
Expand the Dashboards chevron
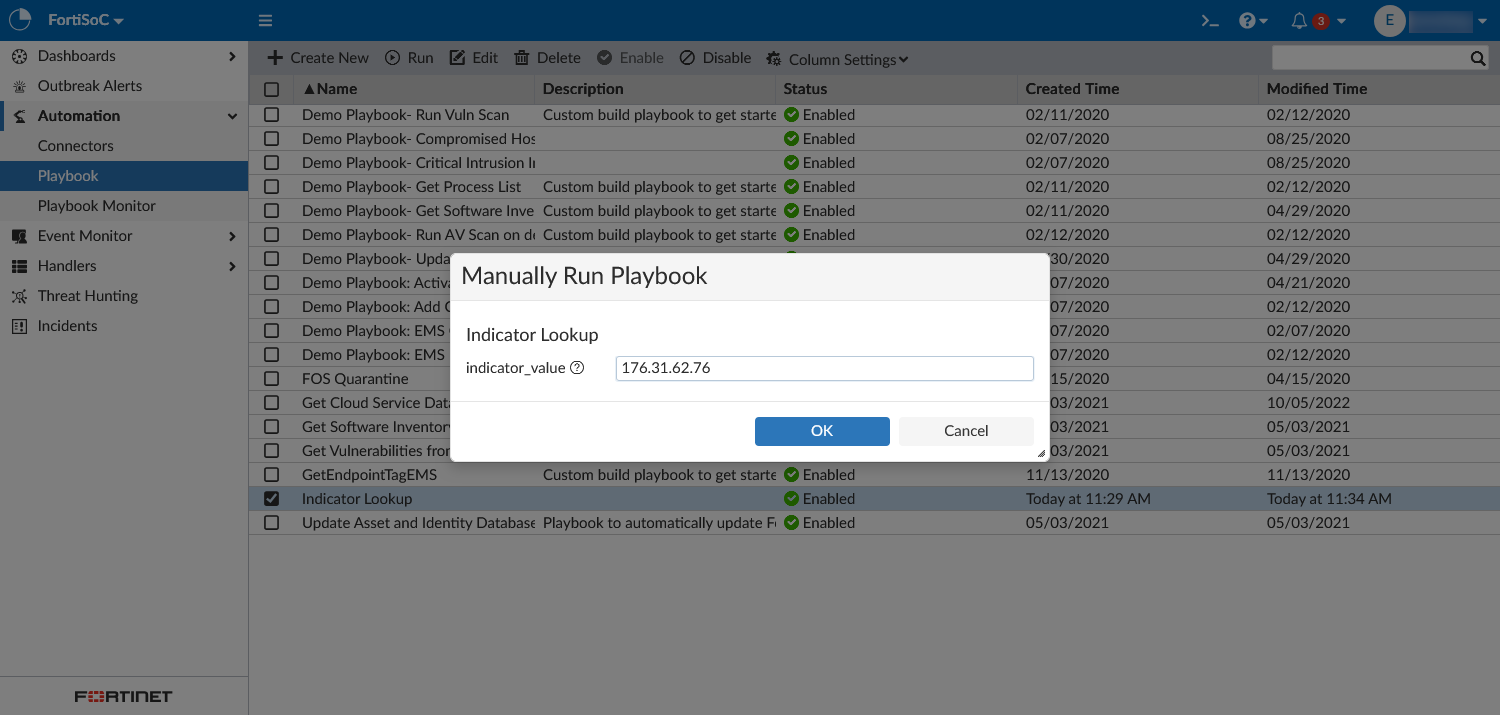pos(232,56)
